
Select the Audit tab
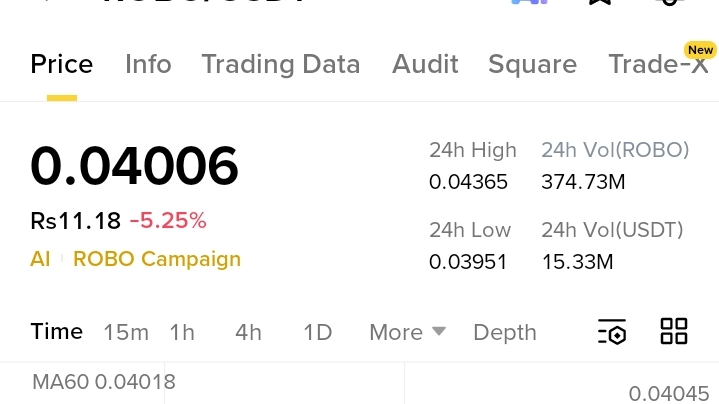(x=425, y=64)
